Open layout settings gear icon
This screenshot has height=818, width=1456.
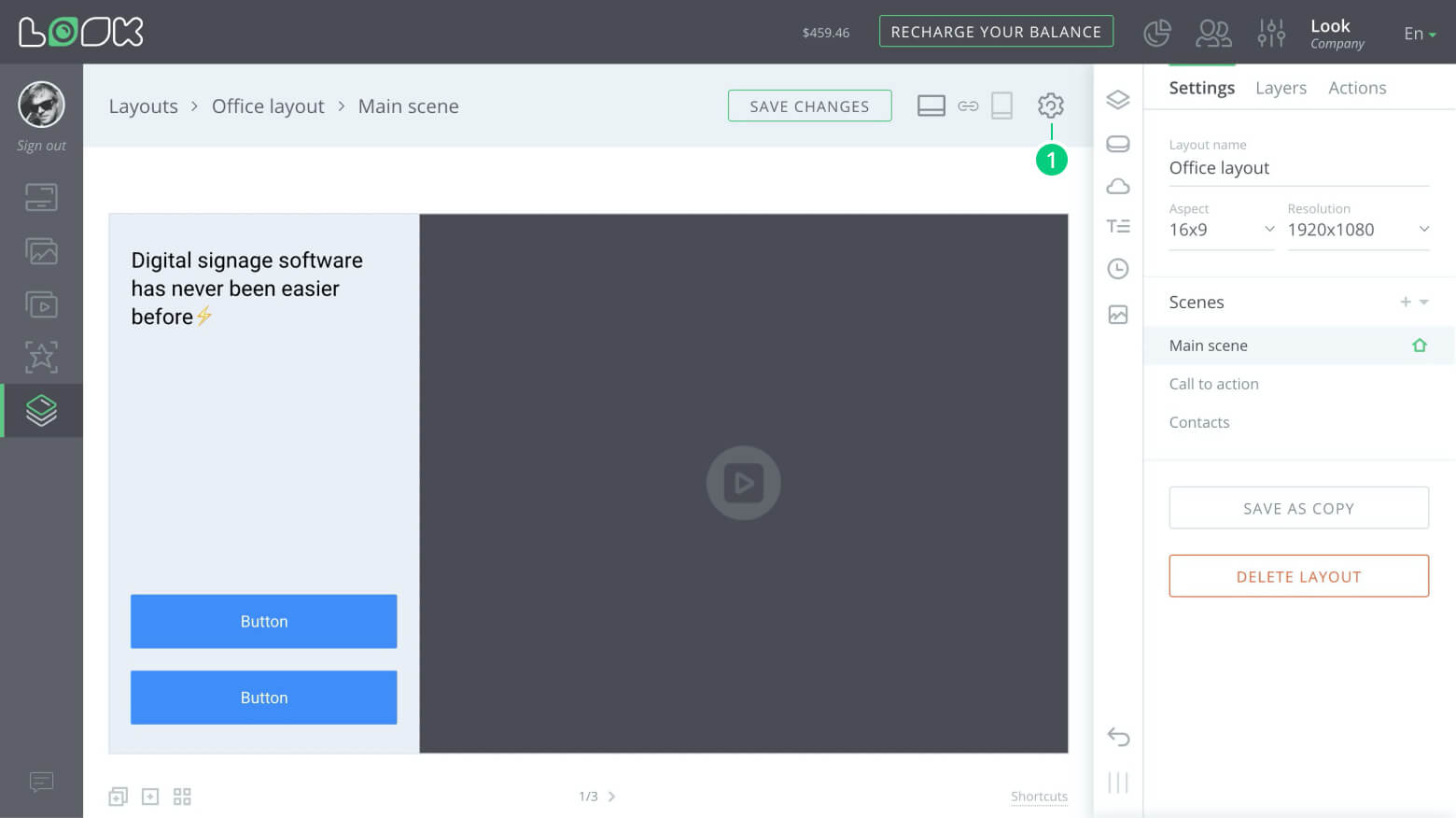pos(1051,106)
